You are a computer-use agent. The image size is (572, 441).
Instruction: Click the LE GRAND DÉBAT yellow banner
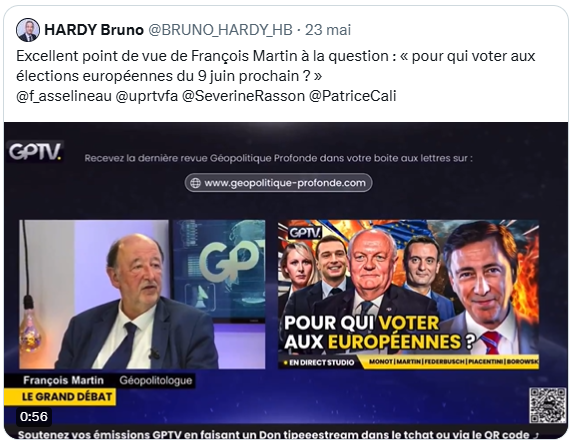click(60, 396)
